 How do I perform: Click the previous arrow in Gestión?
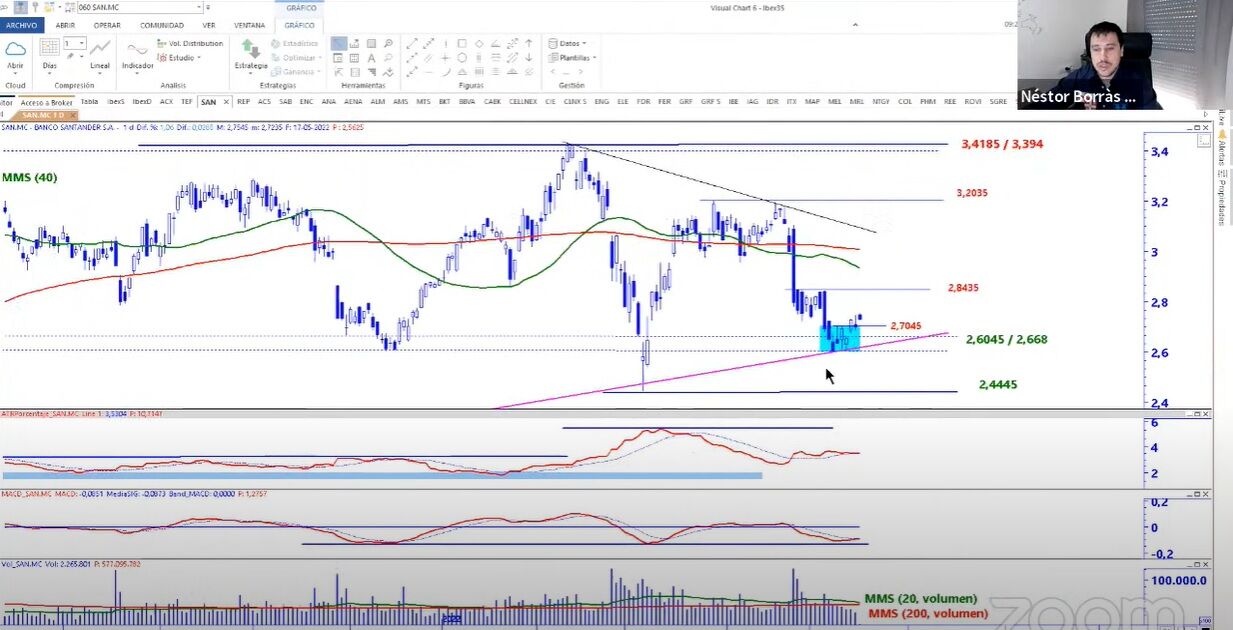click(553, 72)
